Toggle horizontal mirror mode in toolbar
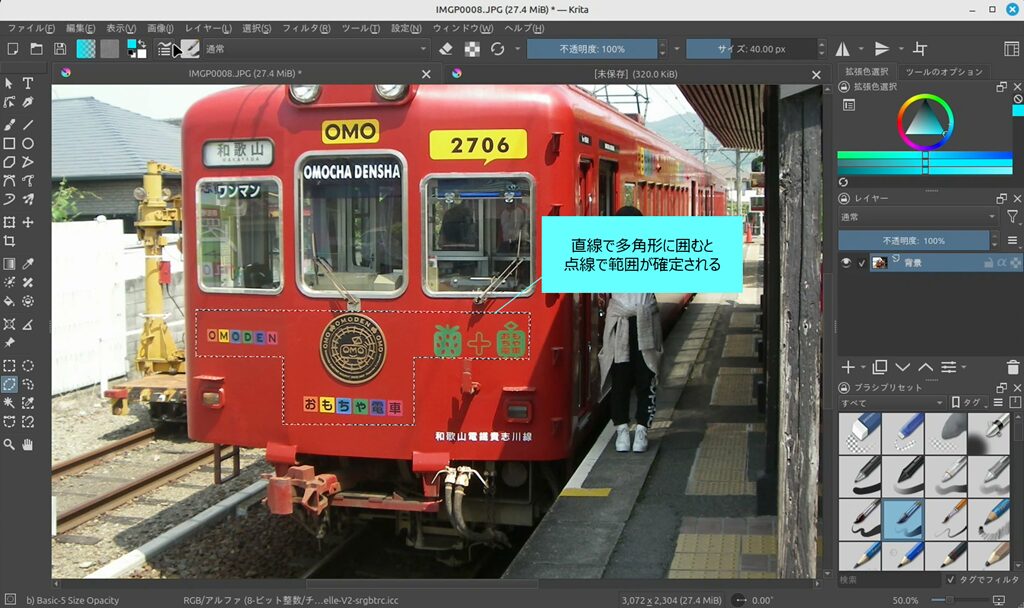This screenshot has height=608, width=1024. (x=842, y=48)
